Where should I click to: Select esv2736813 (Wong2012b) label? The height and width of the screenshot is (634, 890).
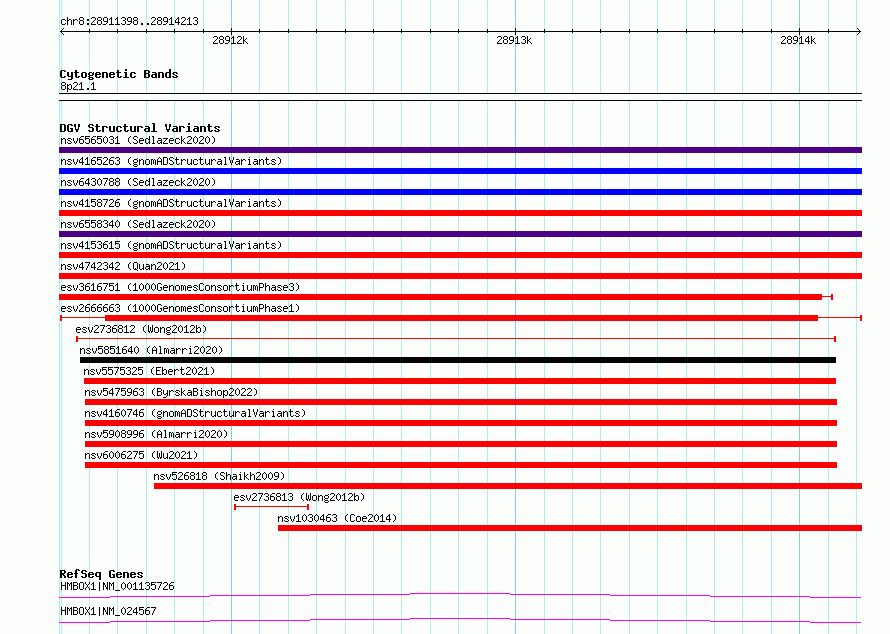pyautogui.click(x=299, y=497)
